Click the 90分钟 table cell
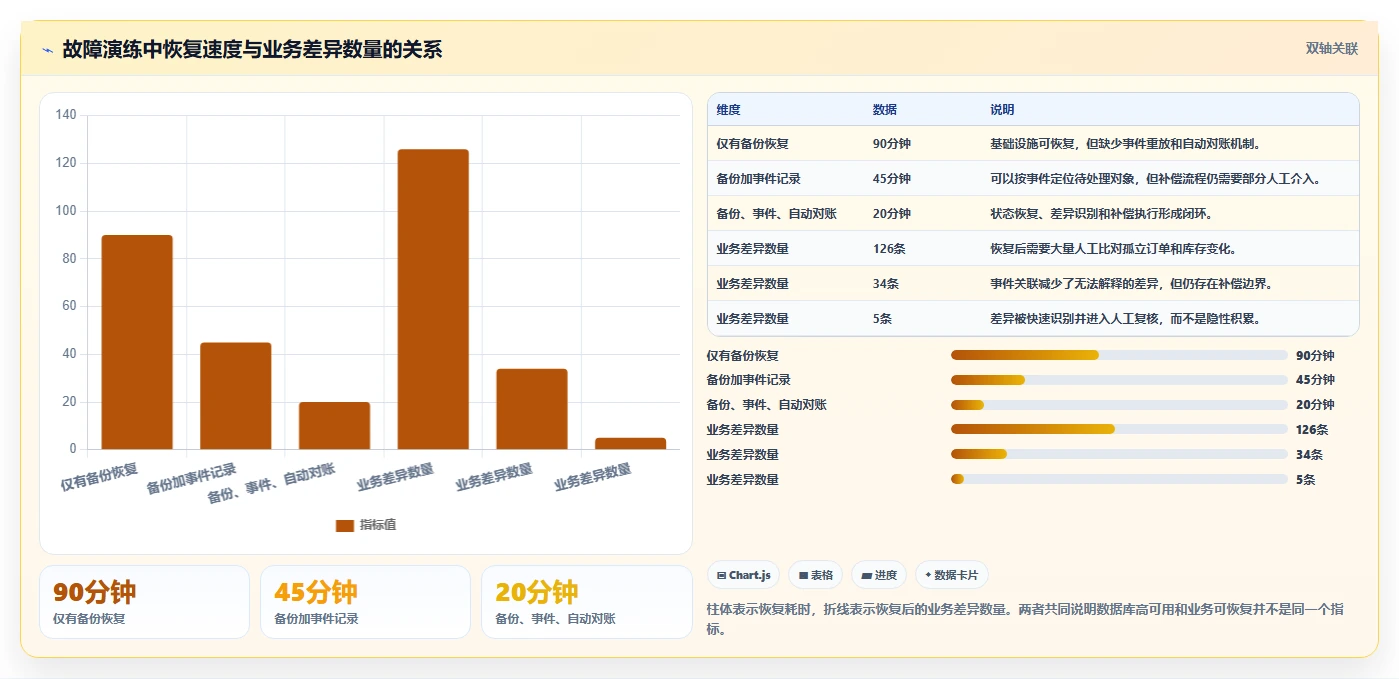Image resolution: width=1399 pixels, height=679 pixels. [x=892, y=144]
